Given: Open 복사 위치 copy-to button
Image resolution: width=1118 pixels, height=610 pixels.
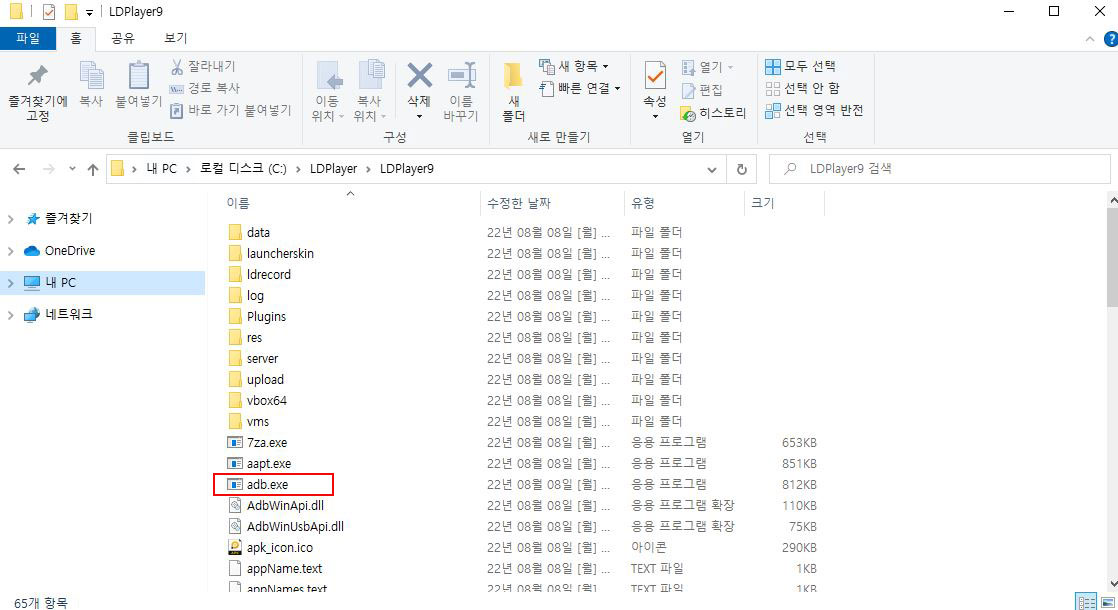Looking at the screenshot, I should [369, 91].
